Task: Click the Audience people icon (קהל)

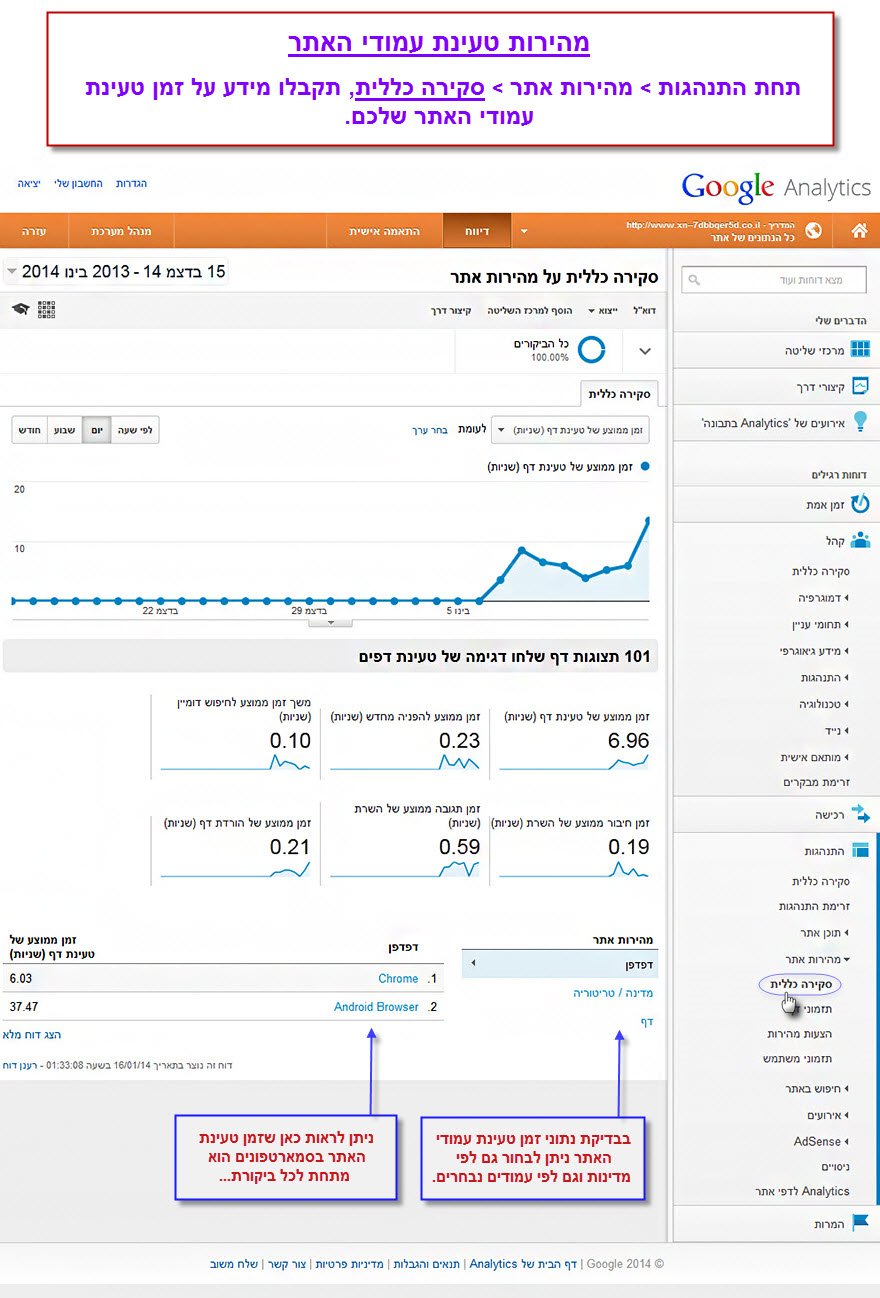Action: pyautogui.click(x=859, y=540)
